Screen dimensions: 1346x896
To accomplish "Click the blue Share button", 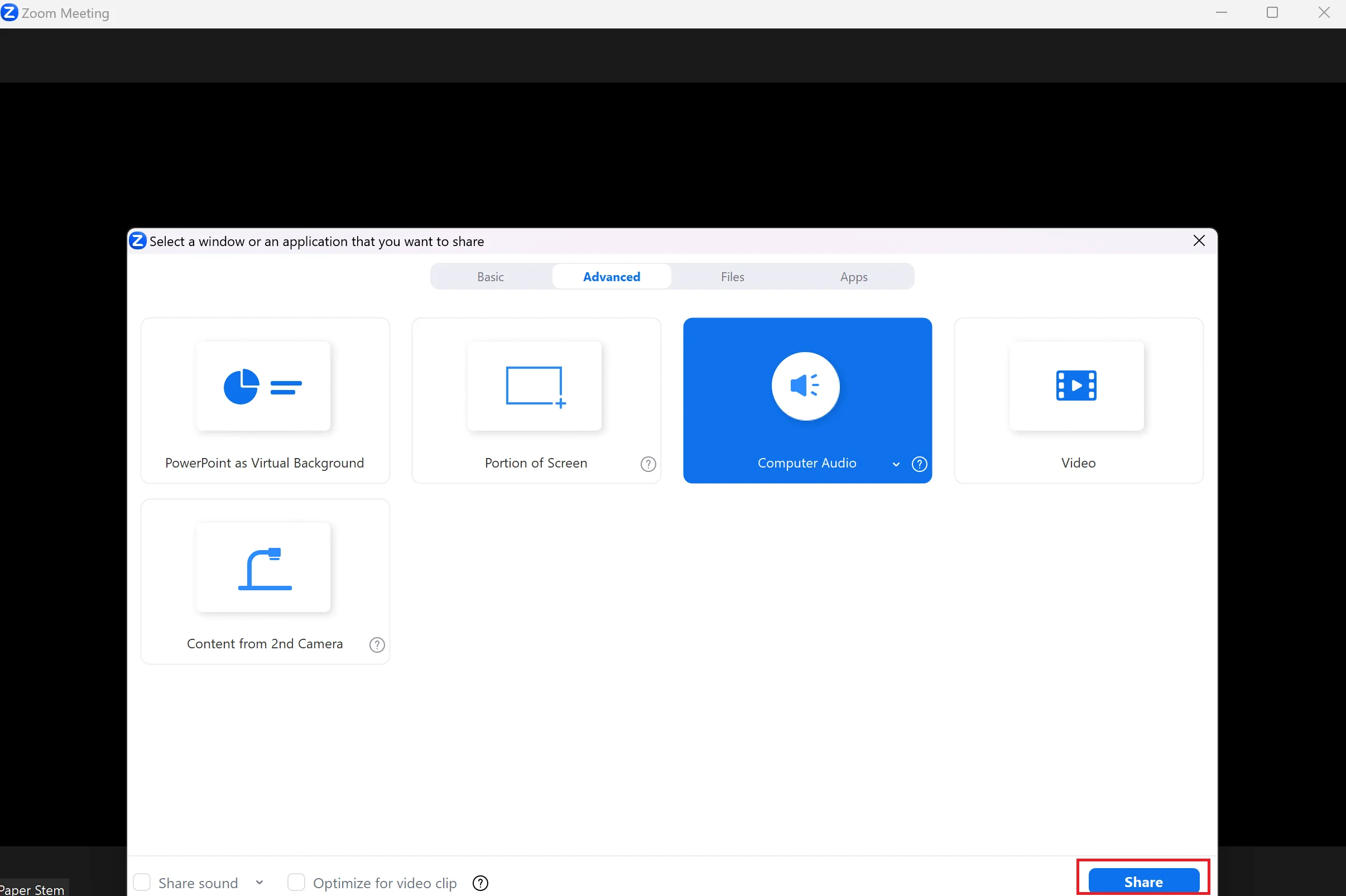I will (1143, 881).
